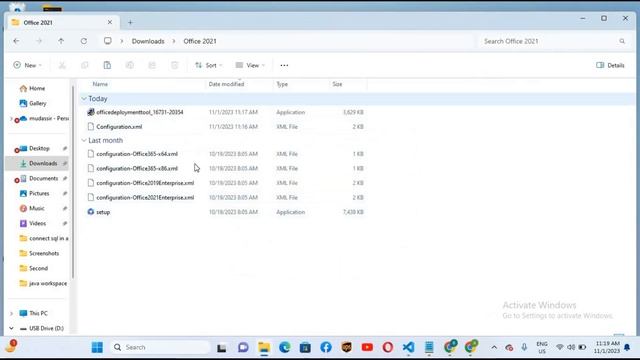The height and width of the screenshot is (360, 640).
Task: Open Videos in the navigation pane
Action: coord(33,224)
